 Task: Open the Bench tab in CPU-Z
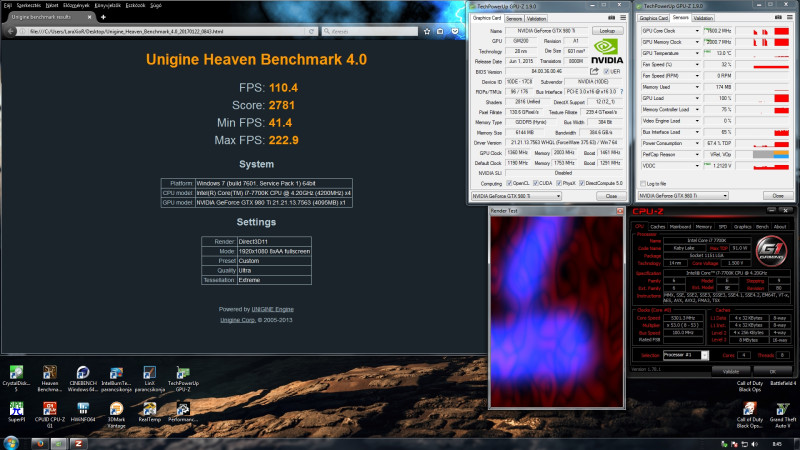coord(762,227)
